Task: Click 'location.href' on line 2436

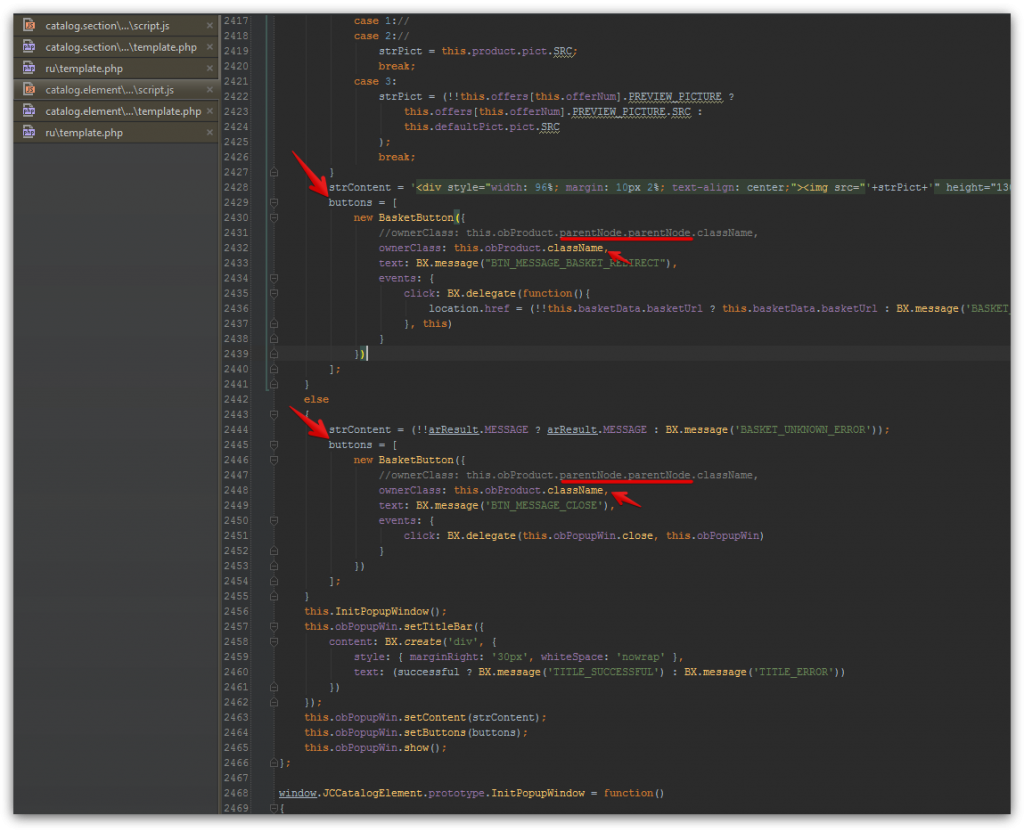Action: pyautogui.click(x=469, y=308)
